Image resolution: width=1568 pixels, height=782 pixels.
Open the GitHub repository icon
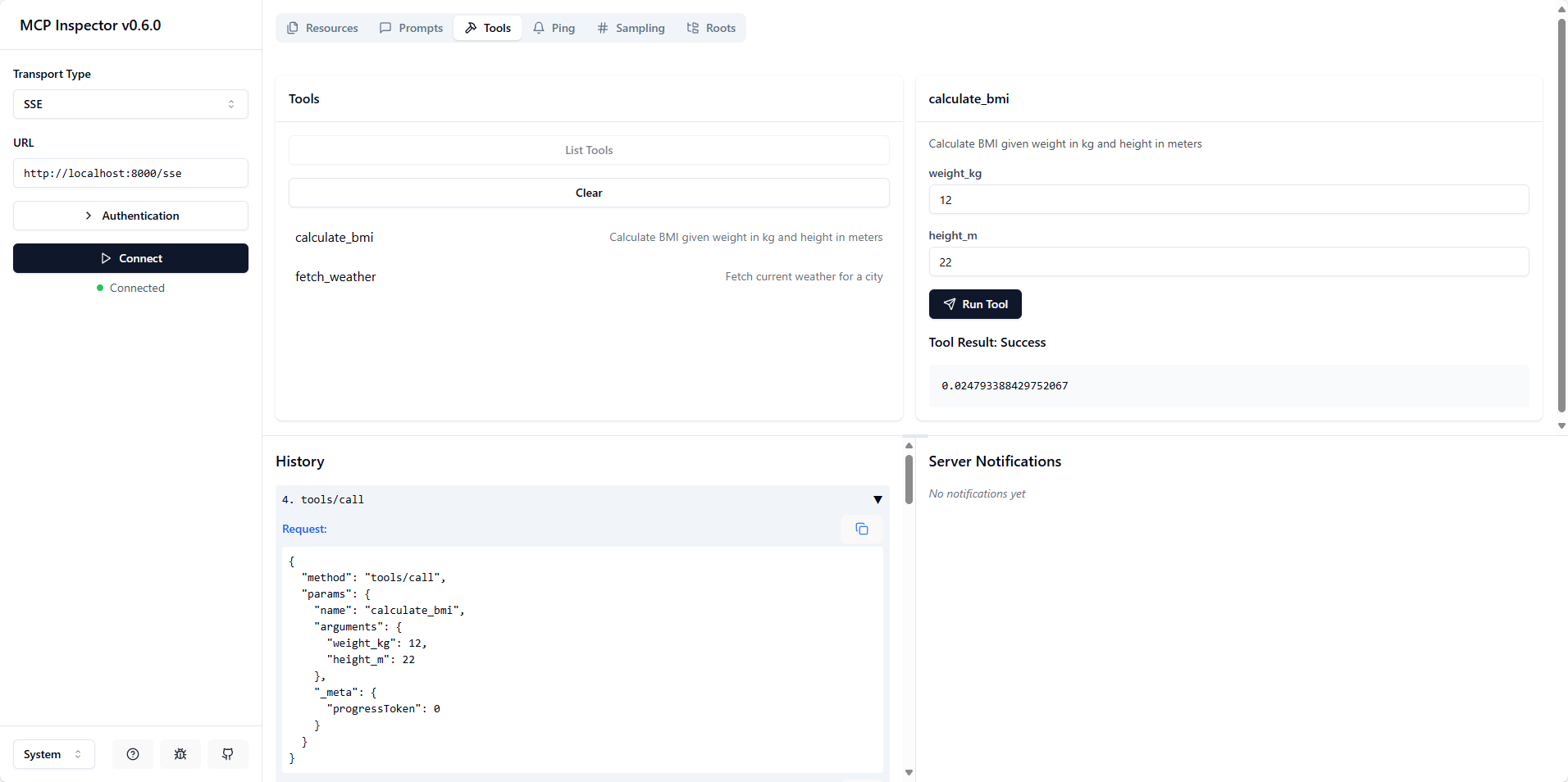click(228, 753)
